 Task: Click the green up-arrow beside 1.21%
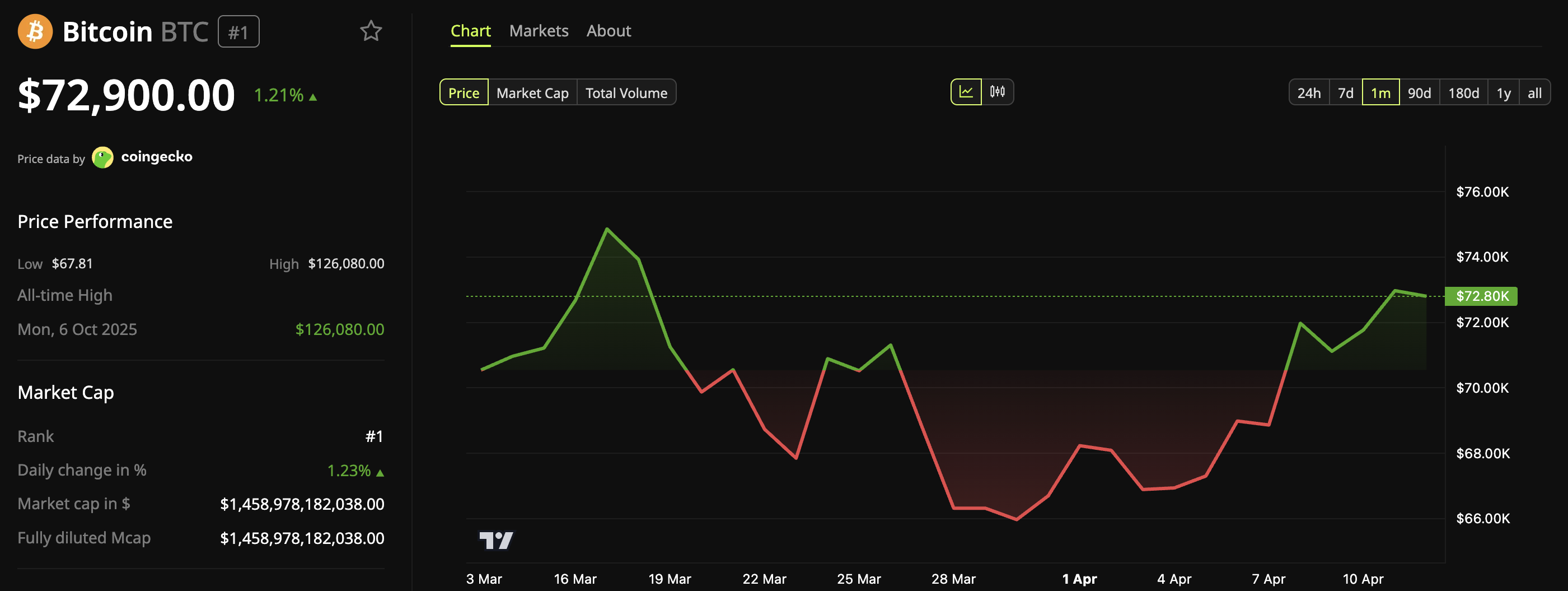pos(312,96)
